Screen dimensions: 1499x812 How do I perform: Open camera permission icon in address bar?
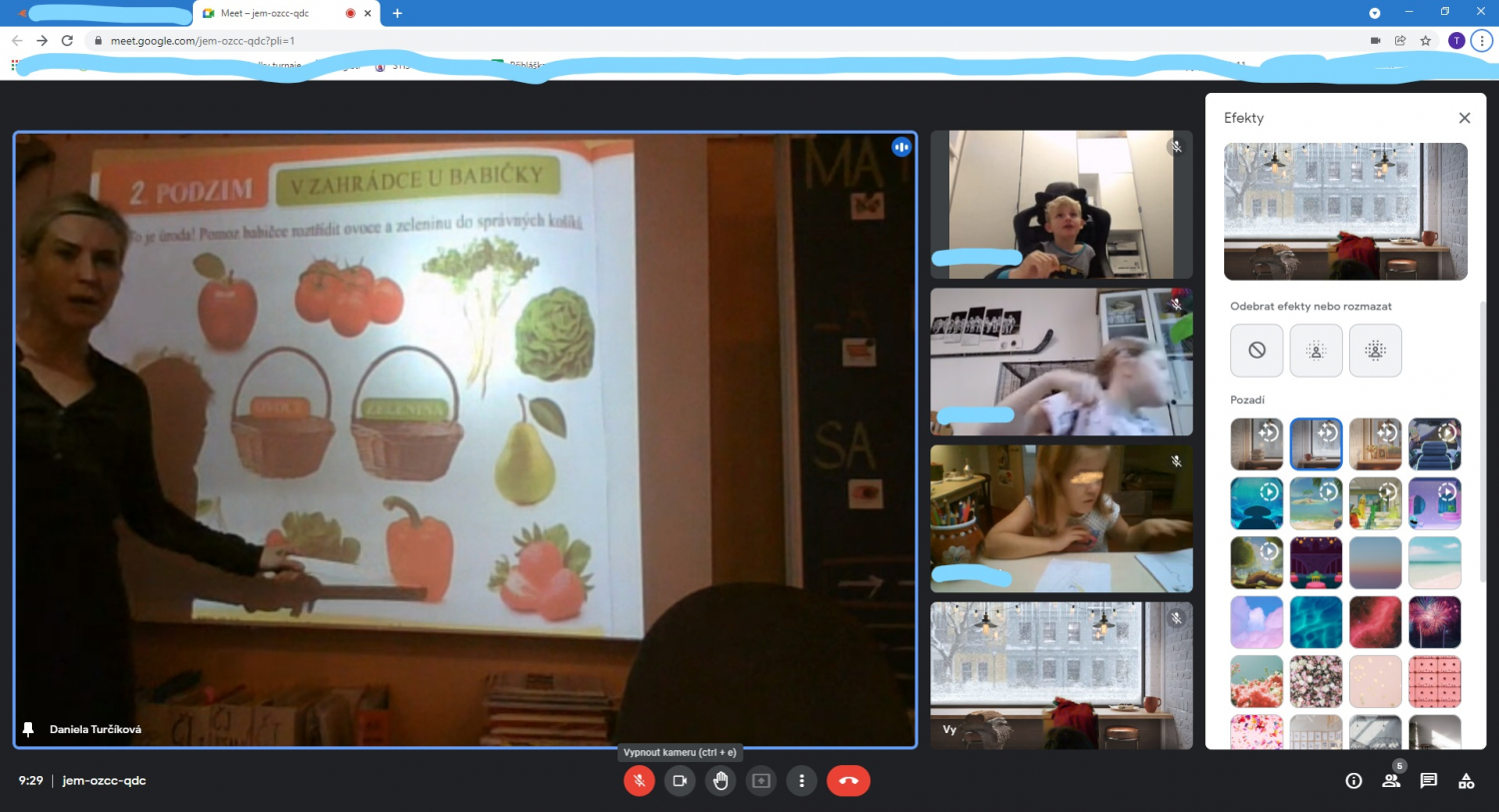[x=1375, y=41]
